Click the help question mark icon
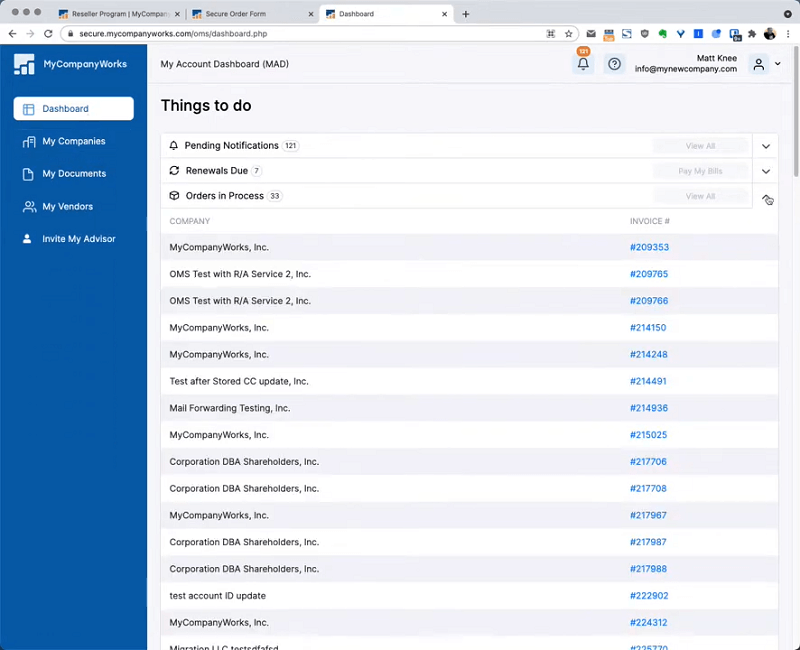The width and height of the screenshot is (800, 650). [x=614, y=64]
